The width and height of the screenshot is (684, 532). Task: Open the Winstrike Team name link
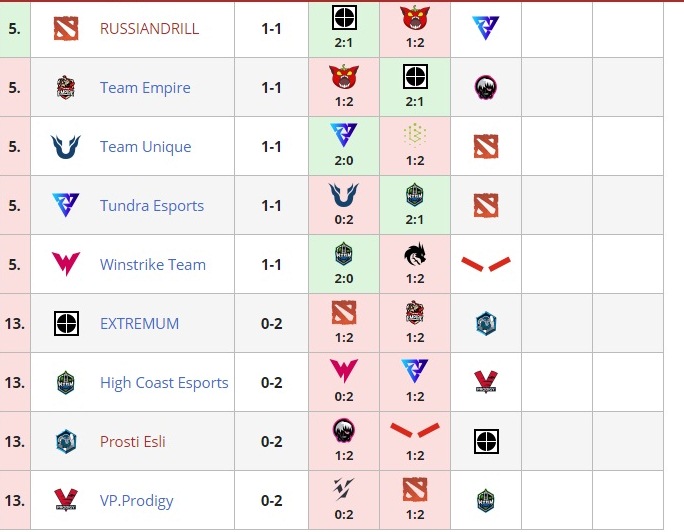pyautogui.click(x=153, y=265)
